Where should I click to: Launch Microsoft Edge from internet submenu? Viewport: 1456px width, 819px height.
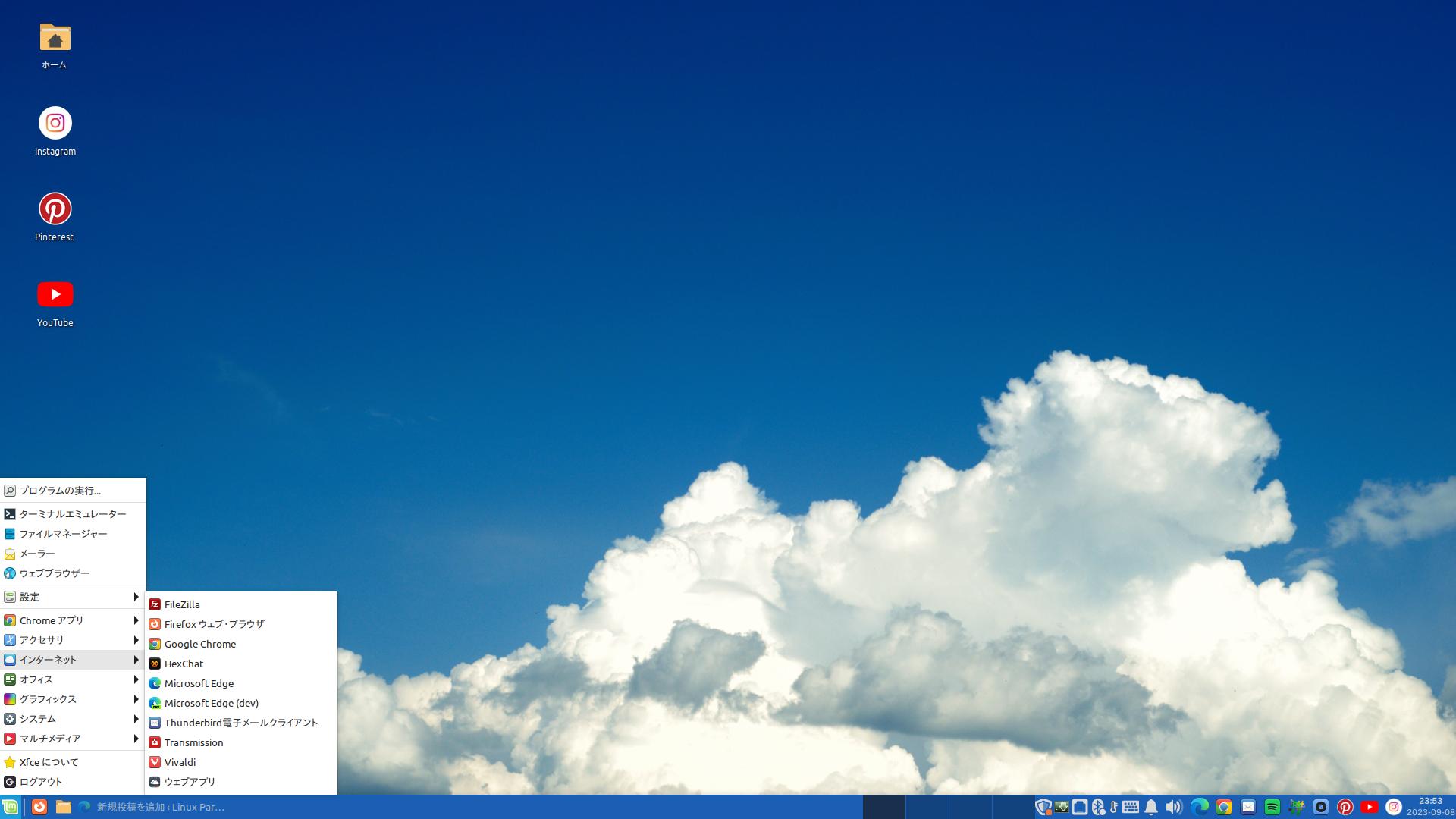click(x=241, y=683)
